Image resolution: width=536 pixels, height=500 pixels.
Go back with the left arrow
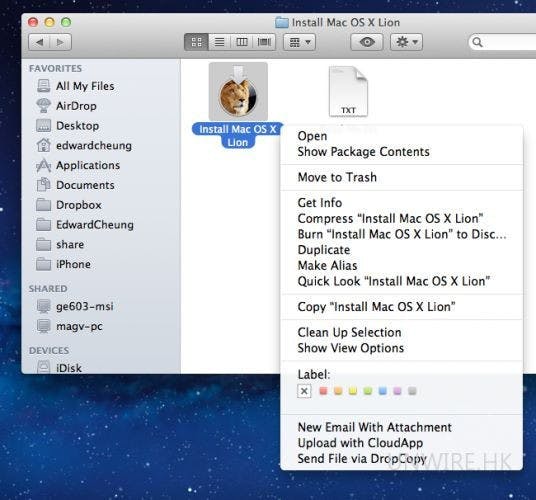coord(39,42)
